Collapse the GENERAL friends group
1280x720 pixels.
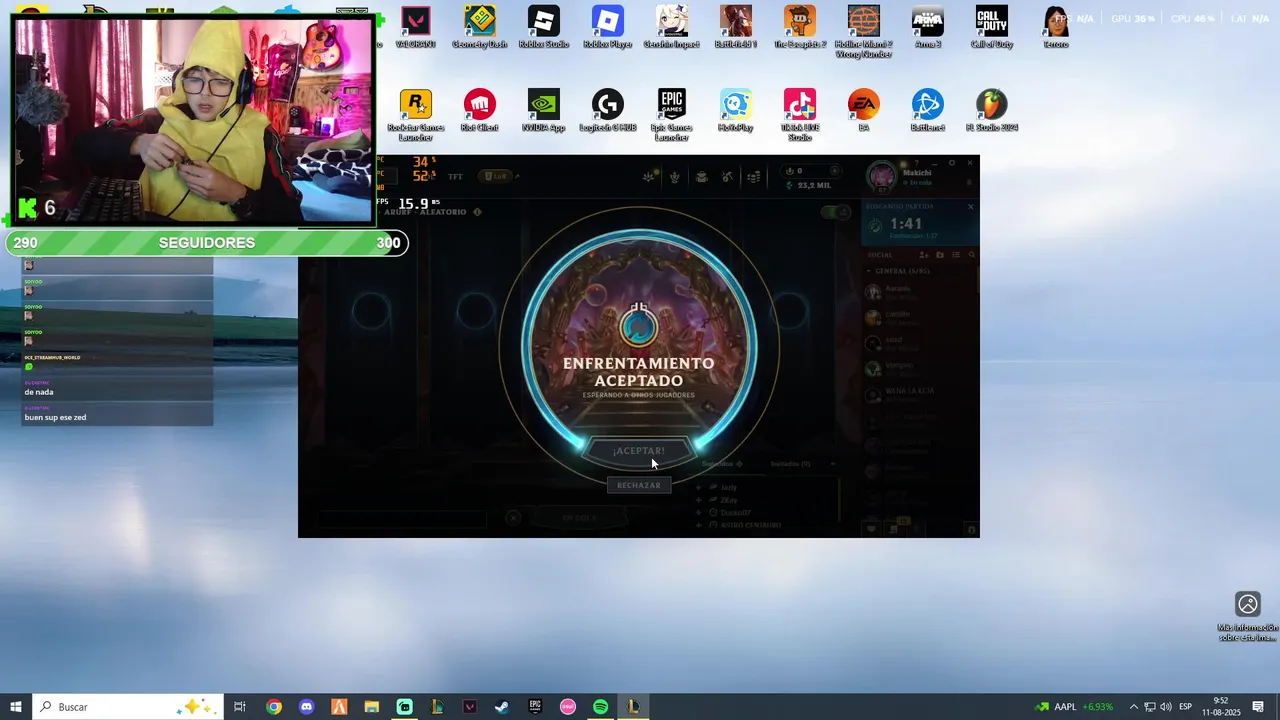click(900, 271)
